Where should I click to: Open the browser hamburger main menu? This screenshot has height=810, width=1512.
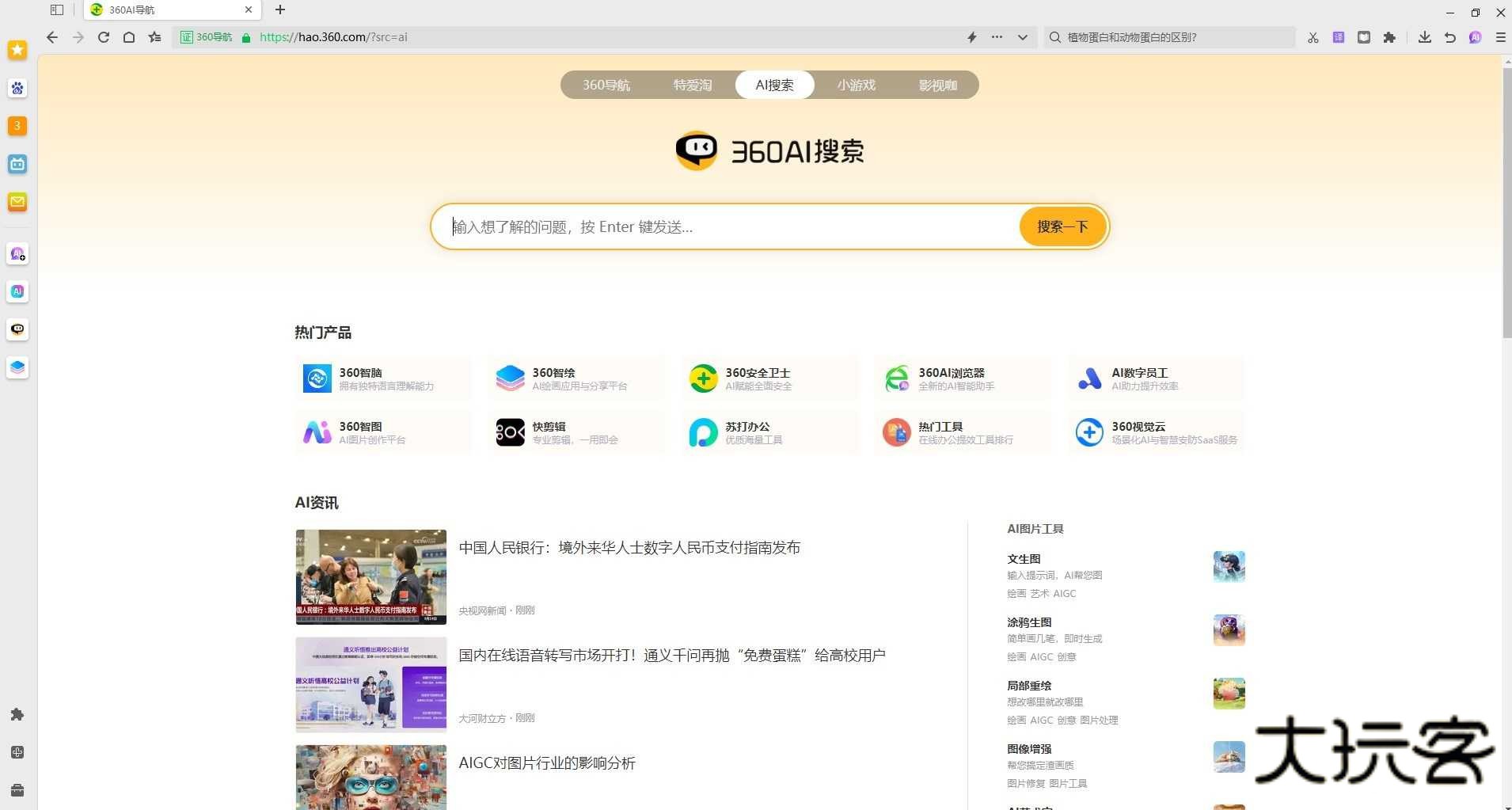click(x=1500, y=37)
